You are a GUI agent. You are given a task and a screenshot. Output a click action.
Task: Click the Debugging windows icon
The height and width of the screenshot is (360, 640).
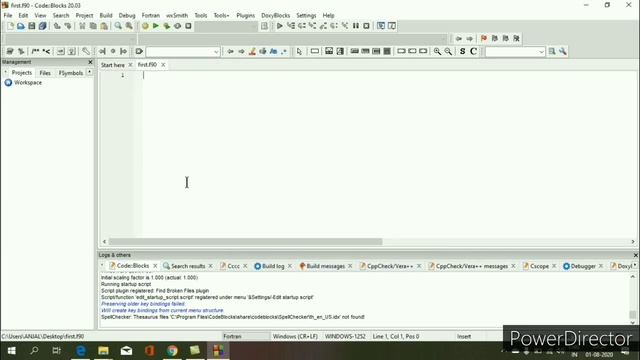(381, 26)
